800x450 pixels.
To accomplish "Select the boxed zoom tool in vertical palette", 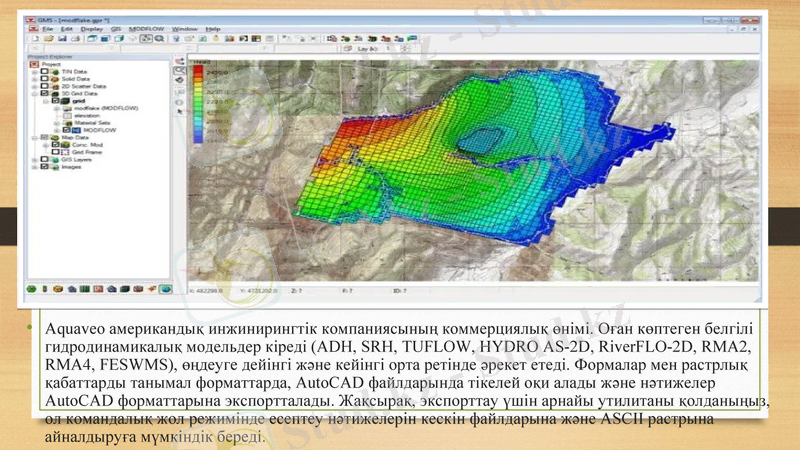I will pyautogui.click(x=180, y=71).
